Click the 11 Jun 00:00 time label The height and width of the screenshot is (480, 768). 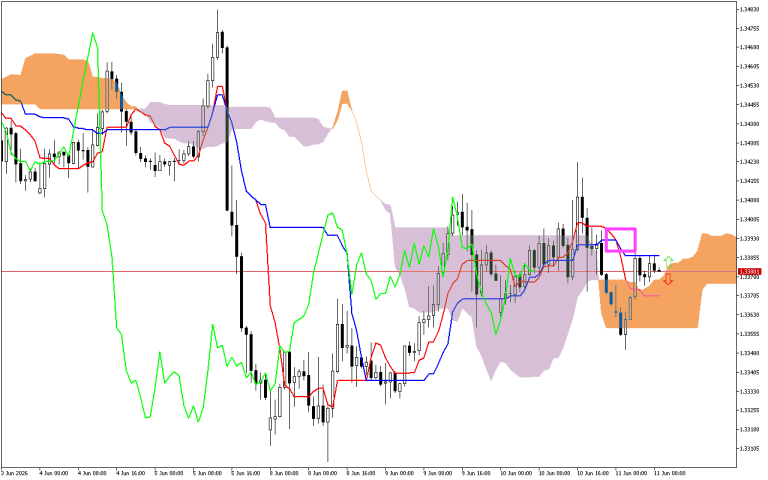coord(631,473)
